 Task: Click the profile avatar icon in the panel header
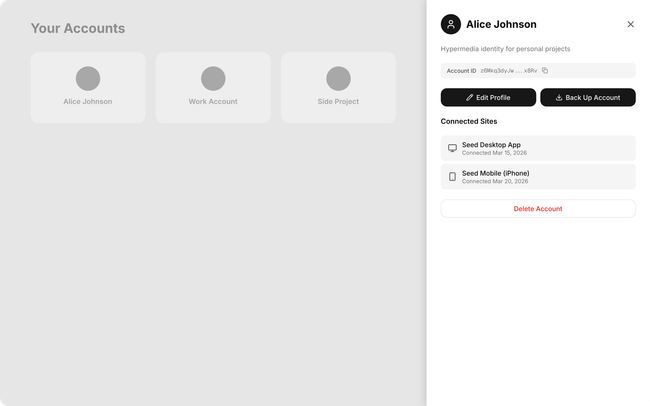451,24
